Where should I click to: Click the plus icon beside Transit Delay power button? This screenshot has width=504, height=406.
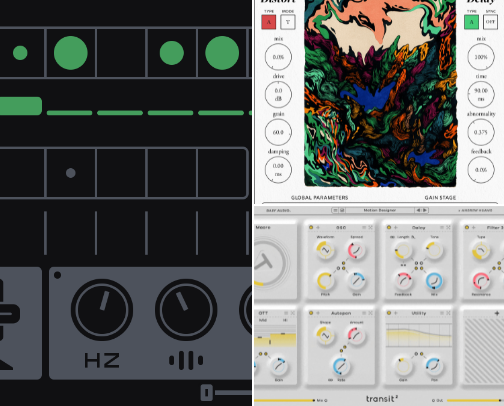click(x=396, y=227)
